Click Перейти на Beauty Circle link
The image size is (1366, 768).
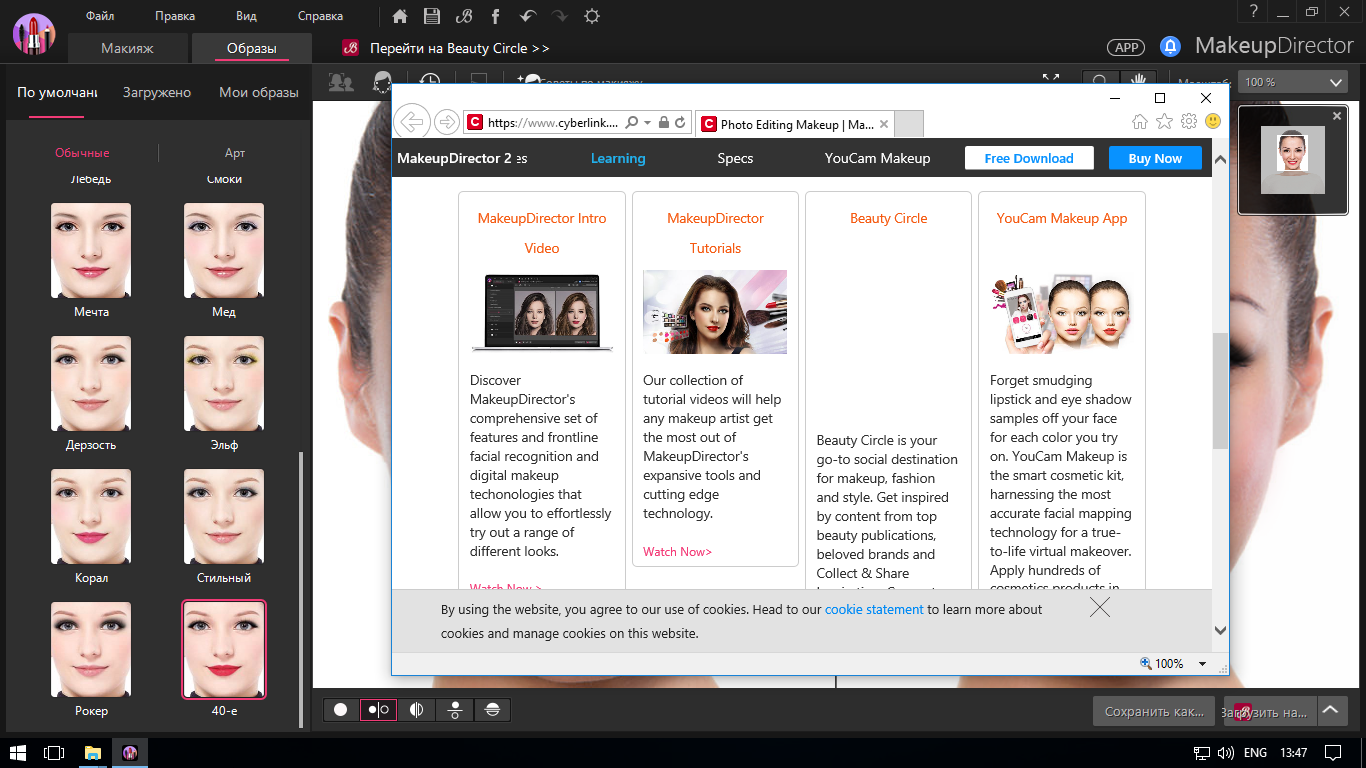(x=459, y=48)
